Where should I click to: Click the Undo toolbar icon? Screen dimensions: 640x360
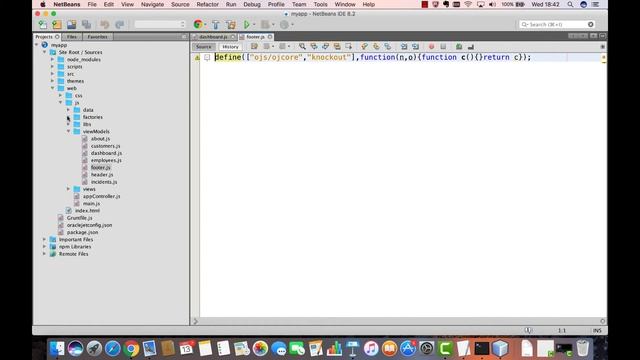tap(104, 24)
